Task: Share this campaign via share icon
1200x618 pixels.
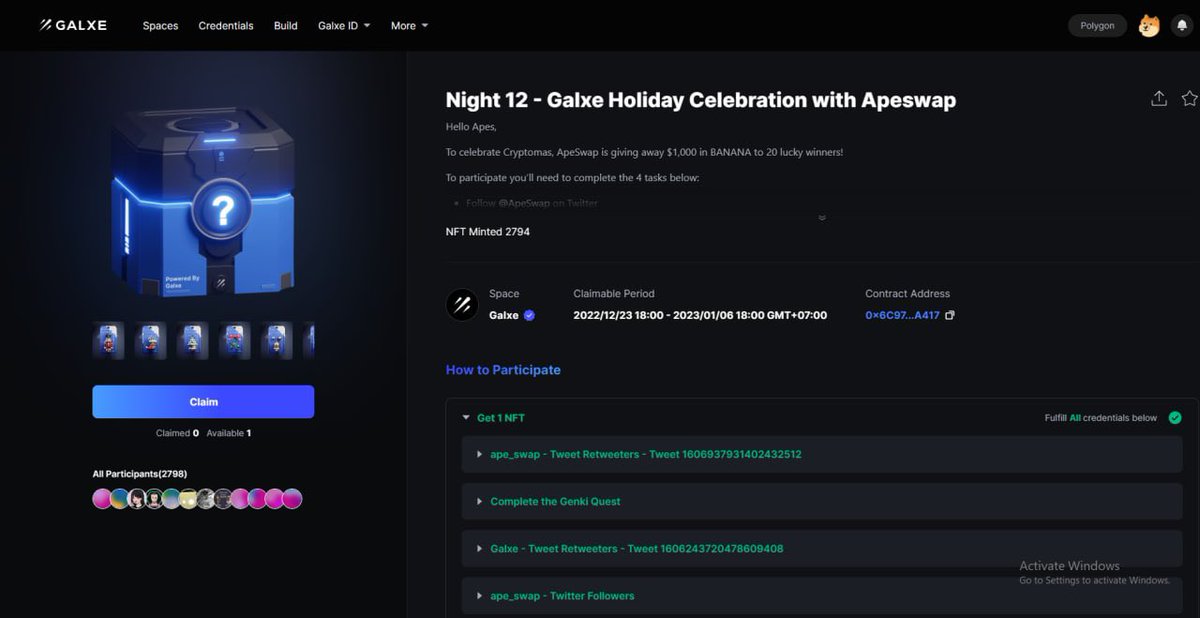Action: 1159,98
